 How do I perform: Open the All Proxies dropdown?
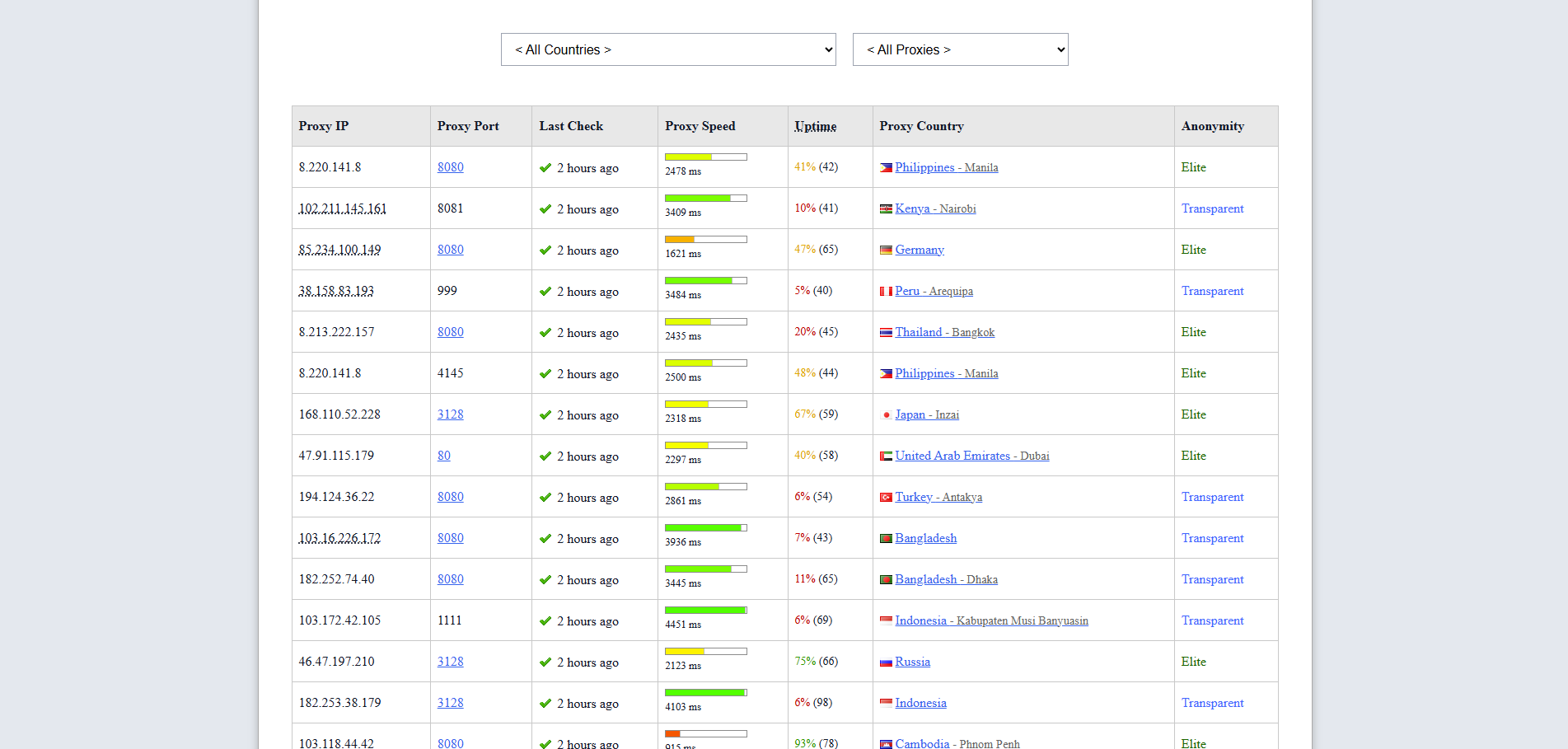(x=960, y=49)
